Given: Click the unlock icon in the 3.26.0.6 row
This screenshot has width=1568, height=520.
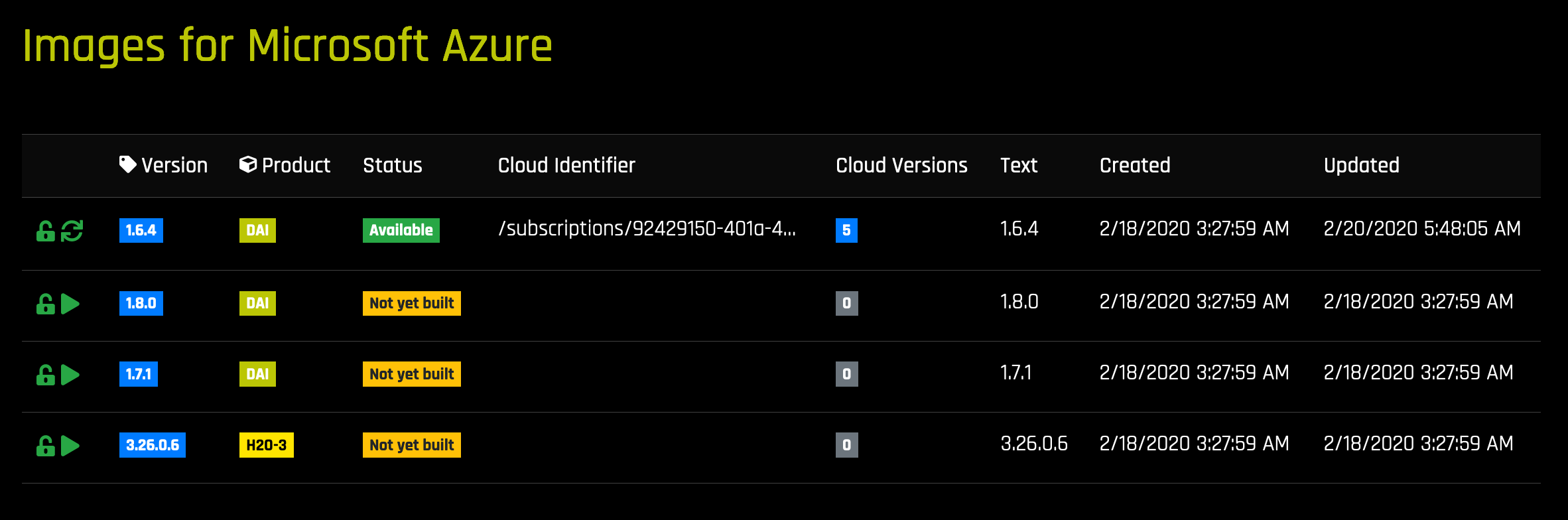Looking at the screenshot, I should click(x=45, y=446).
